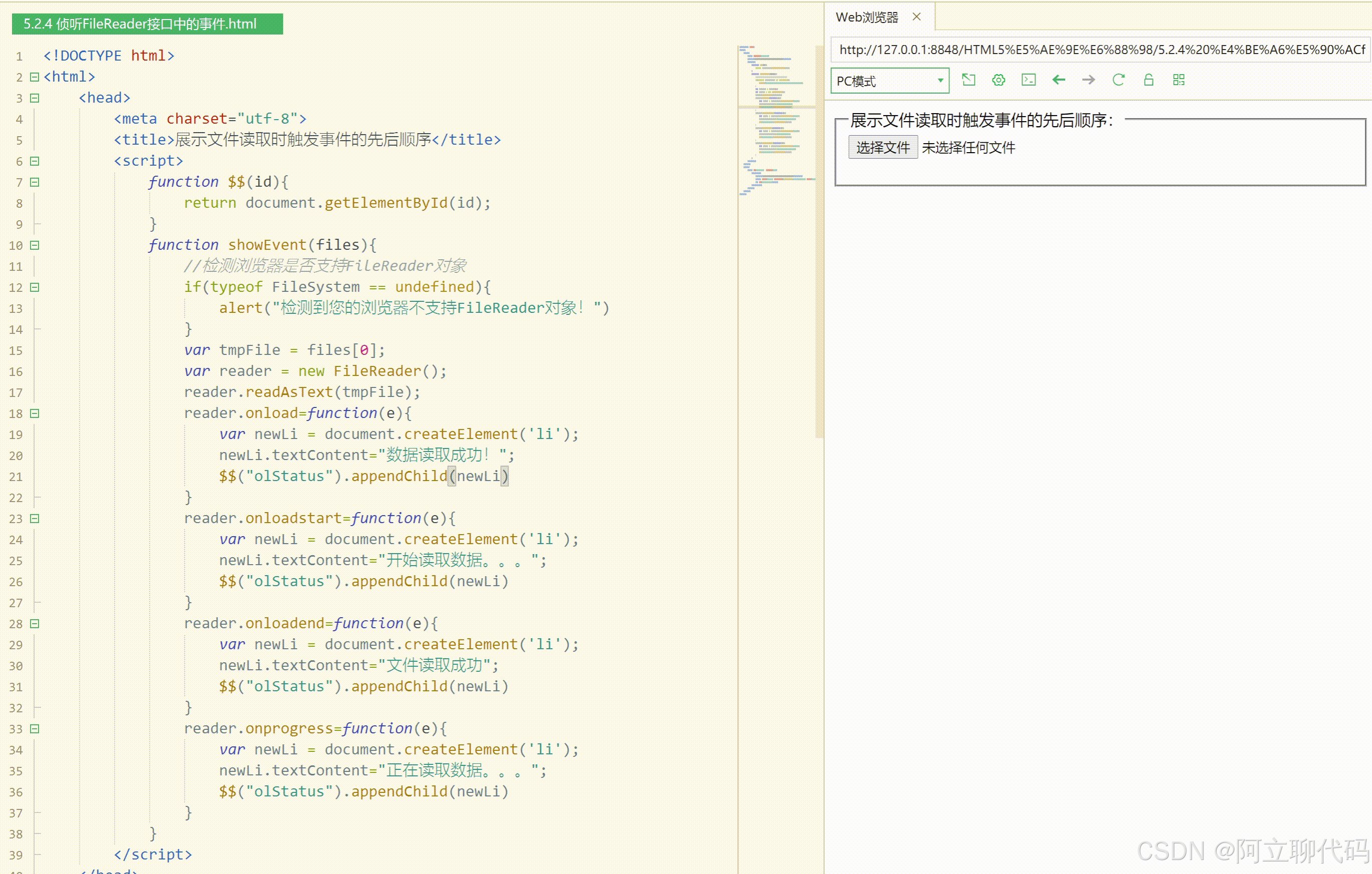Click the legend 展示文件读取时触发事件的先后顺序
1372x874 pixels.
coord(981,120)
